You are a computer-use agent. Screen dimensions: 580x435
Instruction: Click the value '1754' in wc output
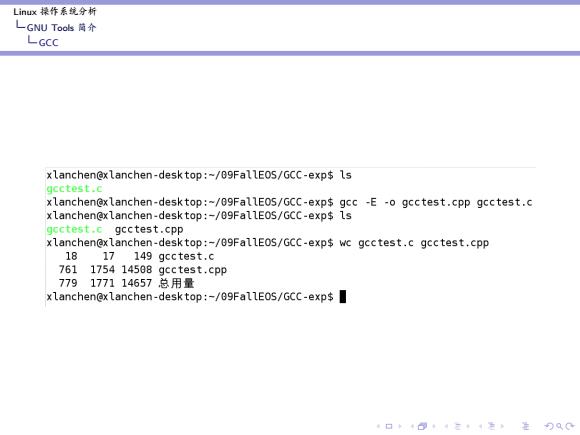pos(102,270)
